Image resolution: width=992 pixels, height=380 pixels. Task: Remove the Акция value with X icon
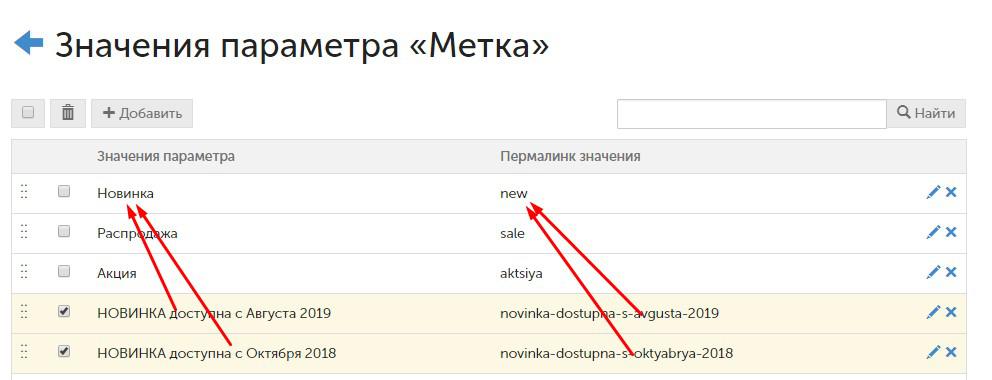pos(951,272)
